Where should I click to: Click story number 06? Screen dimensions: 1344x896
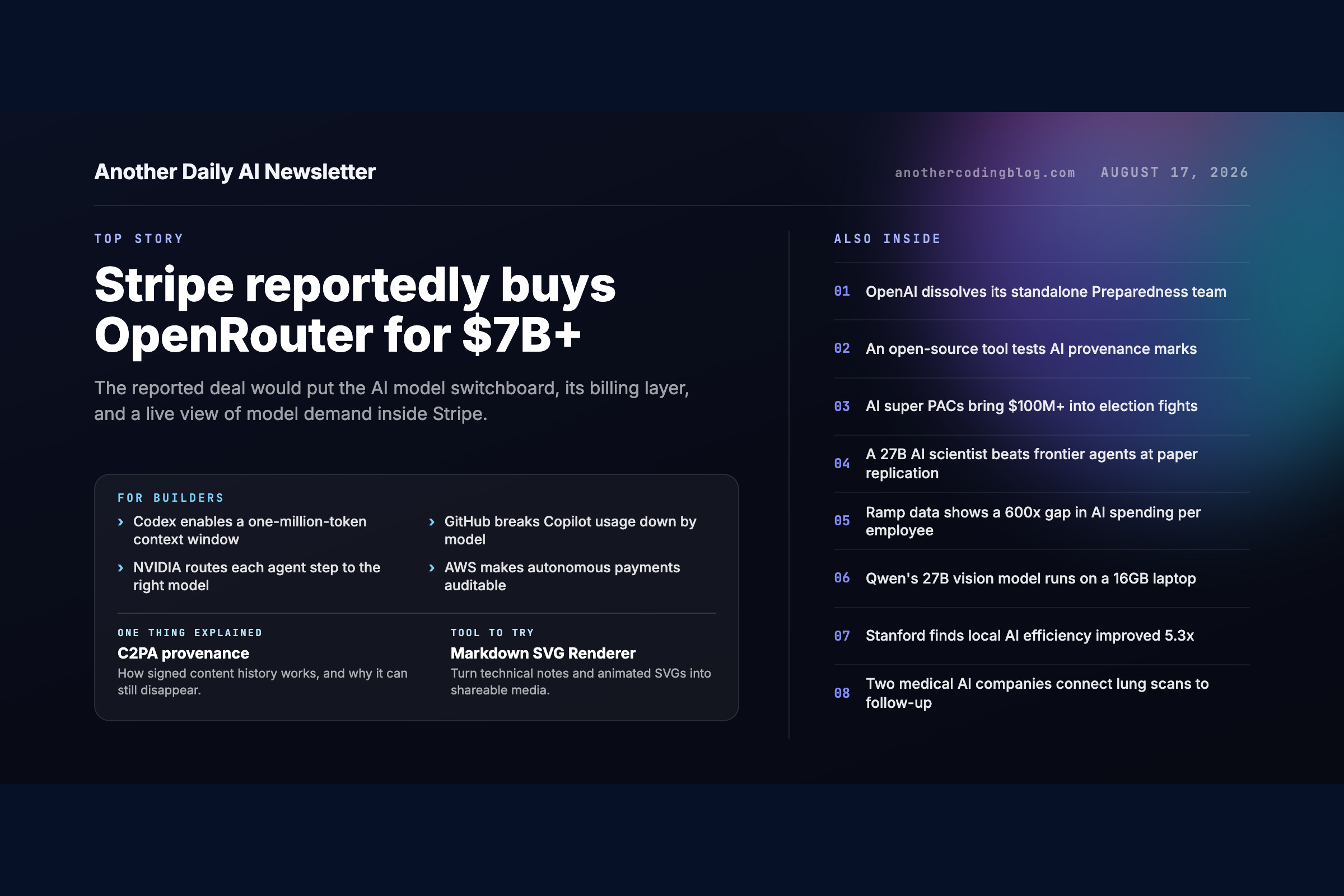[x=842, y=578]
